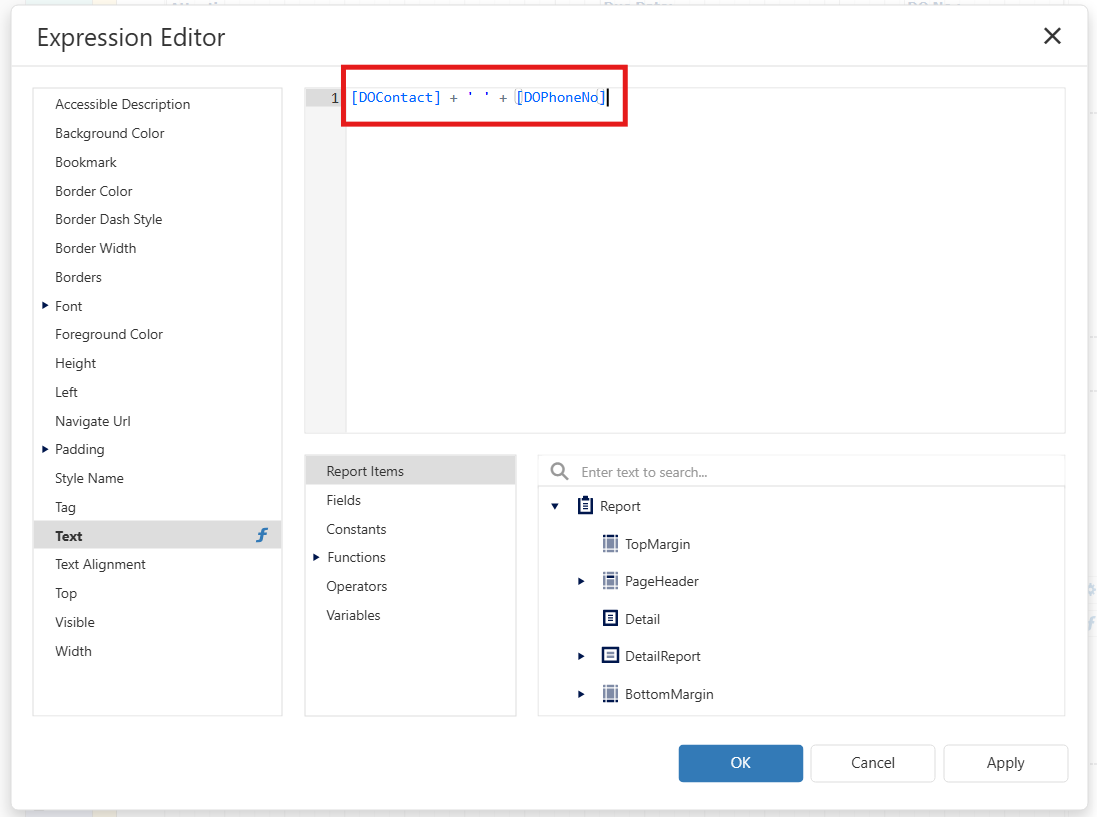Click the search magnifier icon
This screenshot has height=817, width=1097.
(x=560, y=472)
